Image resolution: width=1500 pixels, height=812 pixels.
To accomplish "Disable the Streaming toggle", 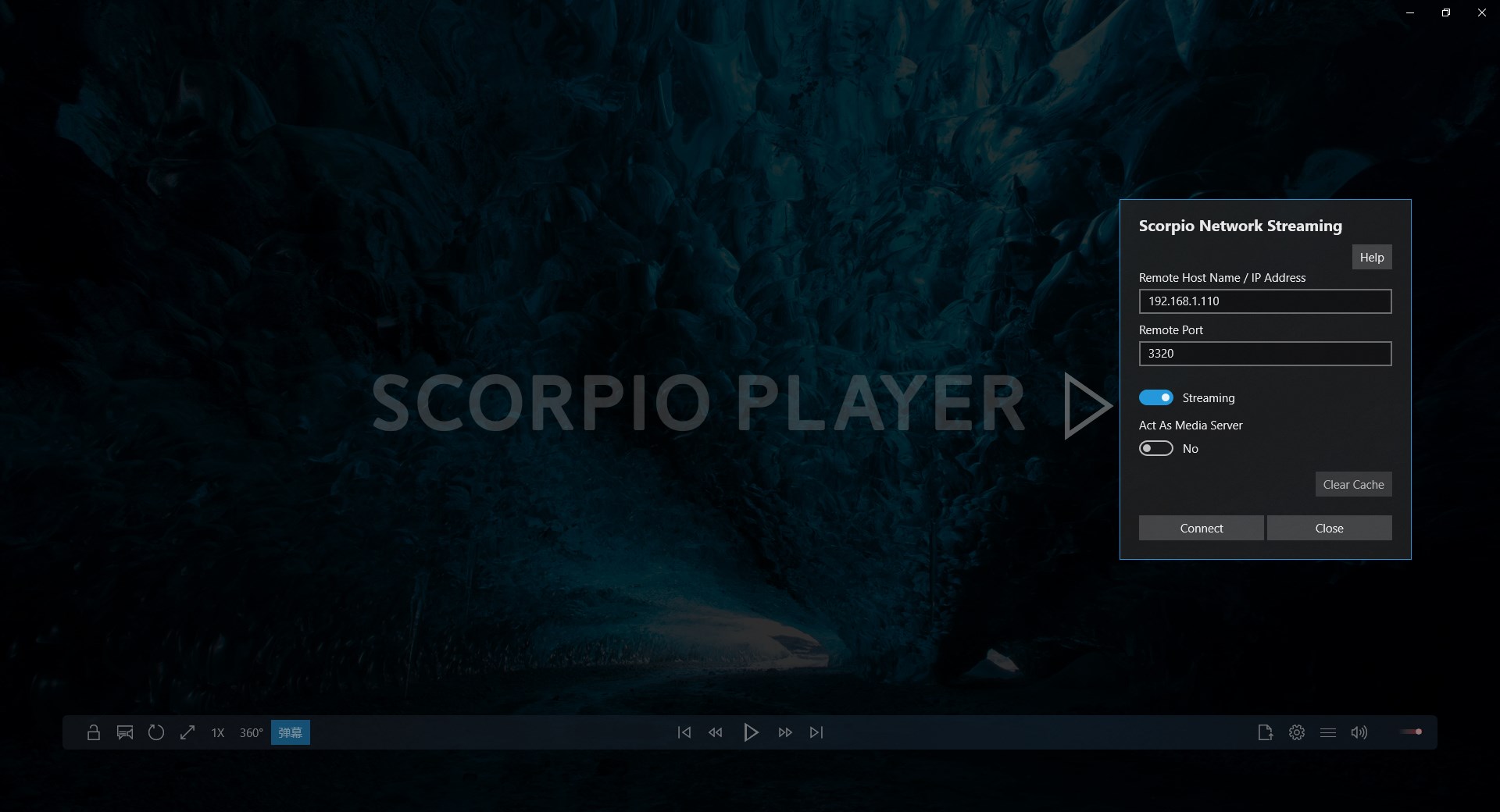I will tap(1156, 397).
